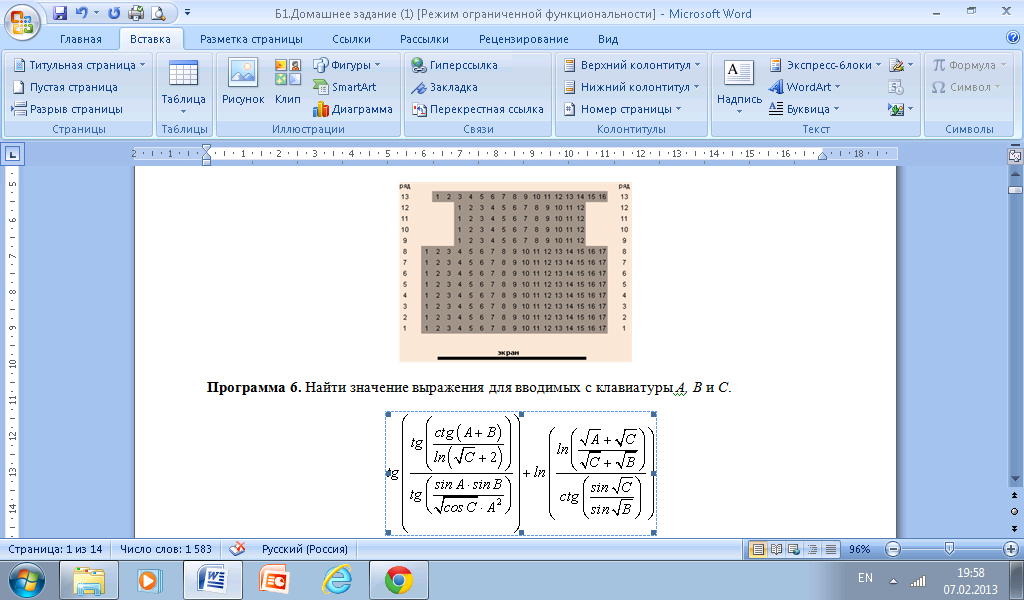Open the Клип clip art tool
Screen dimensions: 1024x600
pyautogui.click(x=288, y=81)
